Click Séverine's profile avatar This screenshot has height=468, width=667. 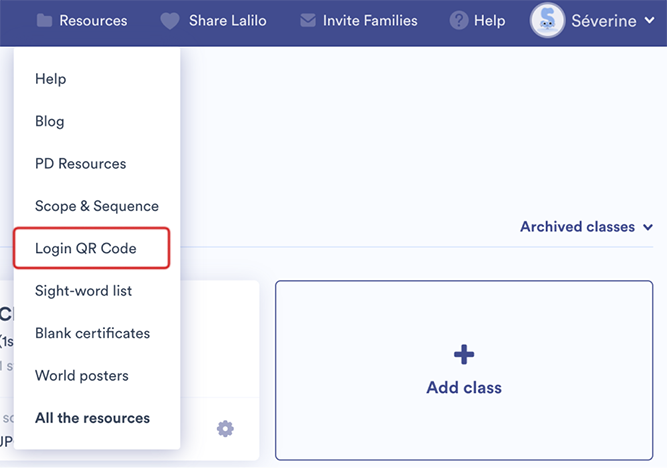[x=547, y=20]
